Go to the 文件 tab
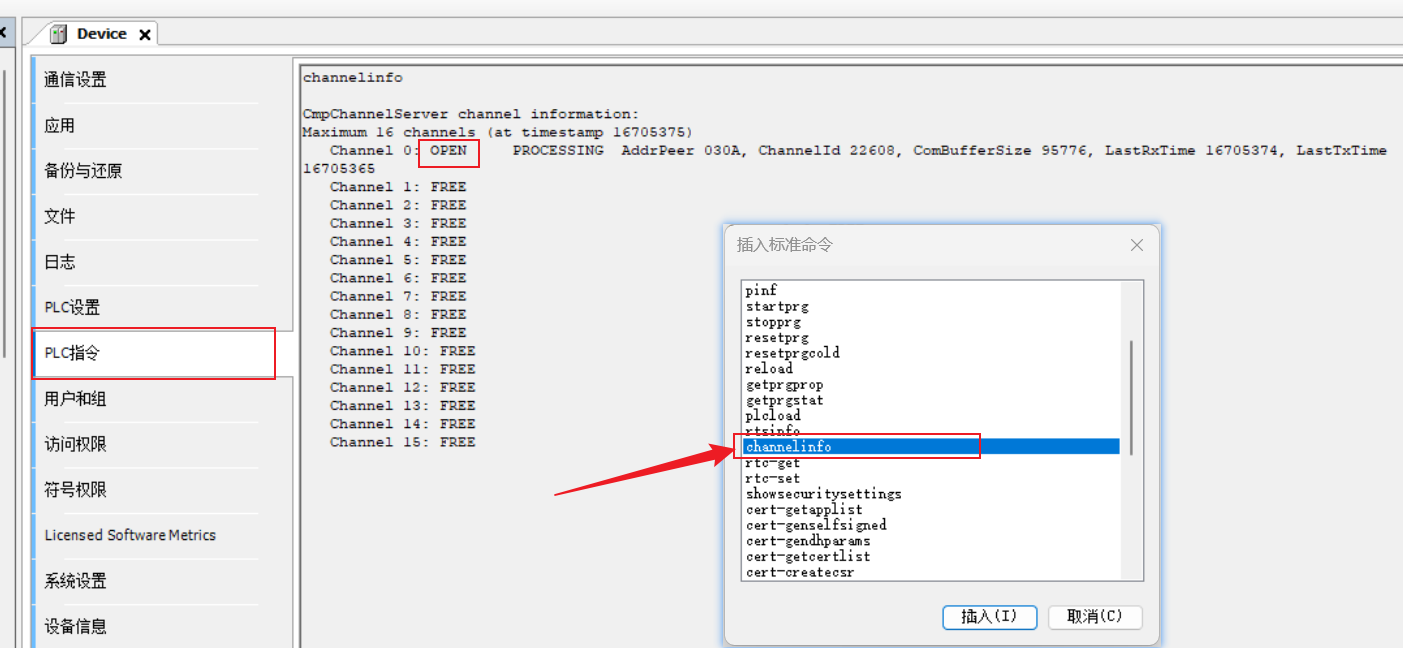1403x648 pixels. [60, 217]
